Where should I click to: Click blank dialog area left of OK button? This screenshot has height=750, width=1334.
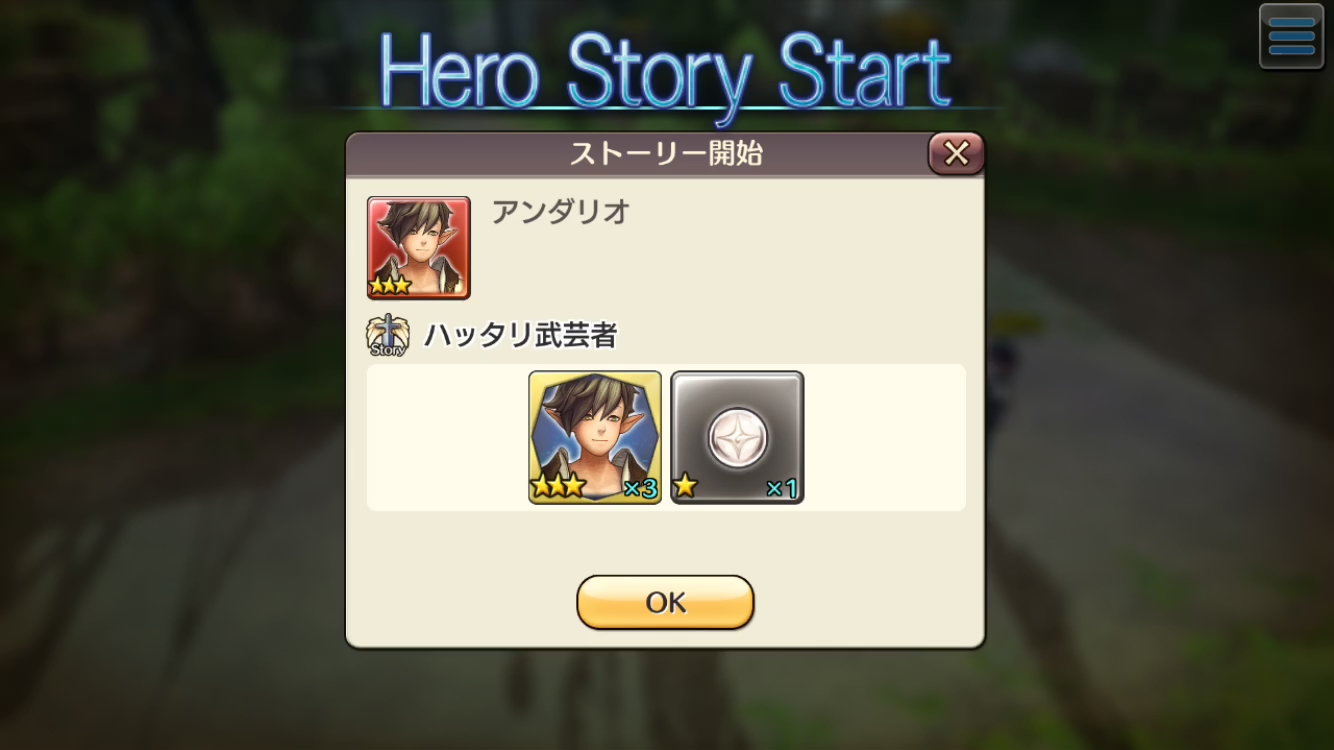point(460,602)
